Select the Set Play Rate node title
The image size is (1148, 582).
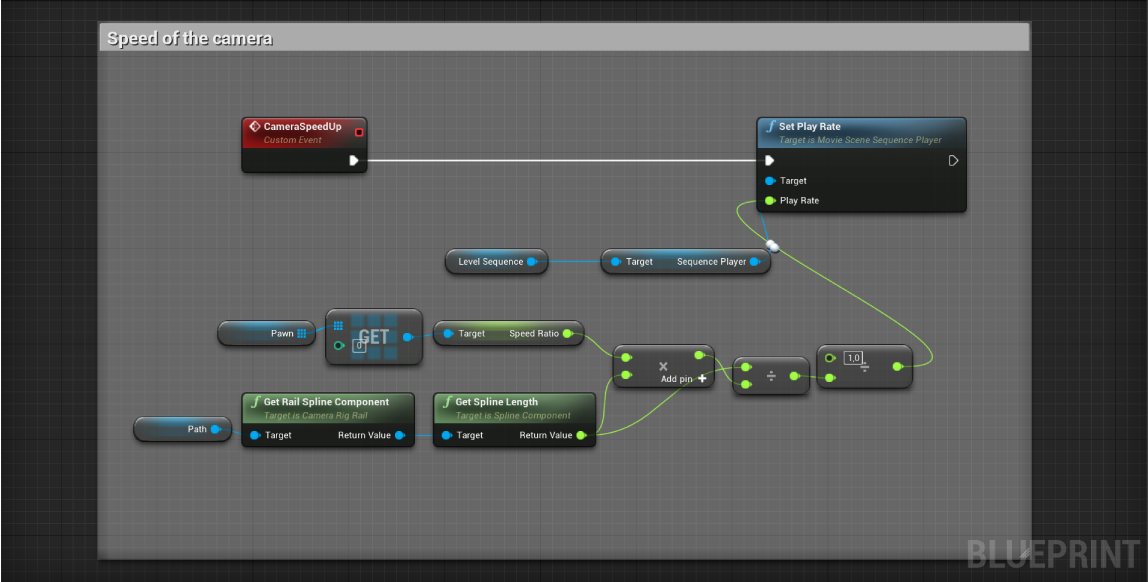coord(810,127)
